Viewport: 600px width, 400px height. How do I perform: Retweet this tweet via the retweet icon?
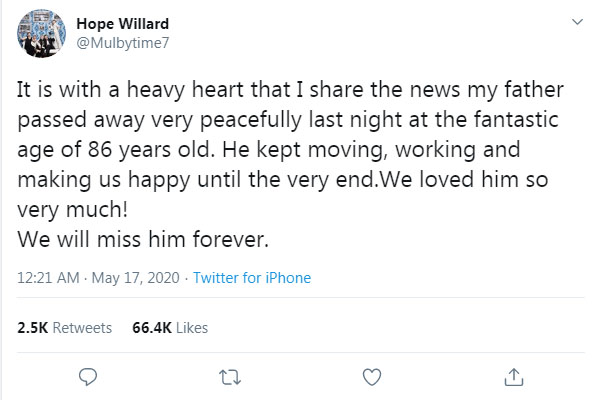[230, 377]
